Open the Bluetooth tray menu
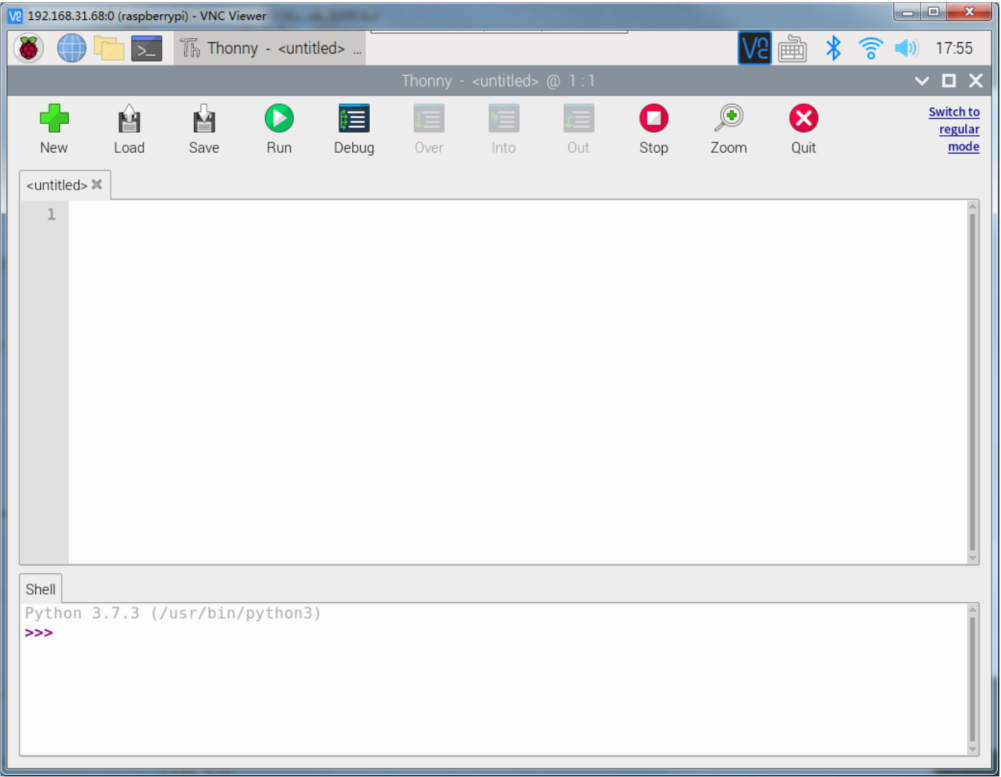Image resolution: width=1001 pixels, height=777 pixels. click(833, 48)
